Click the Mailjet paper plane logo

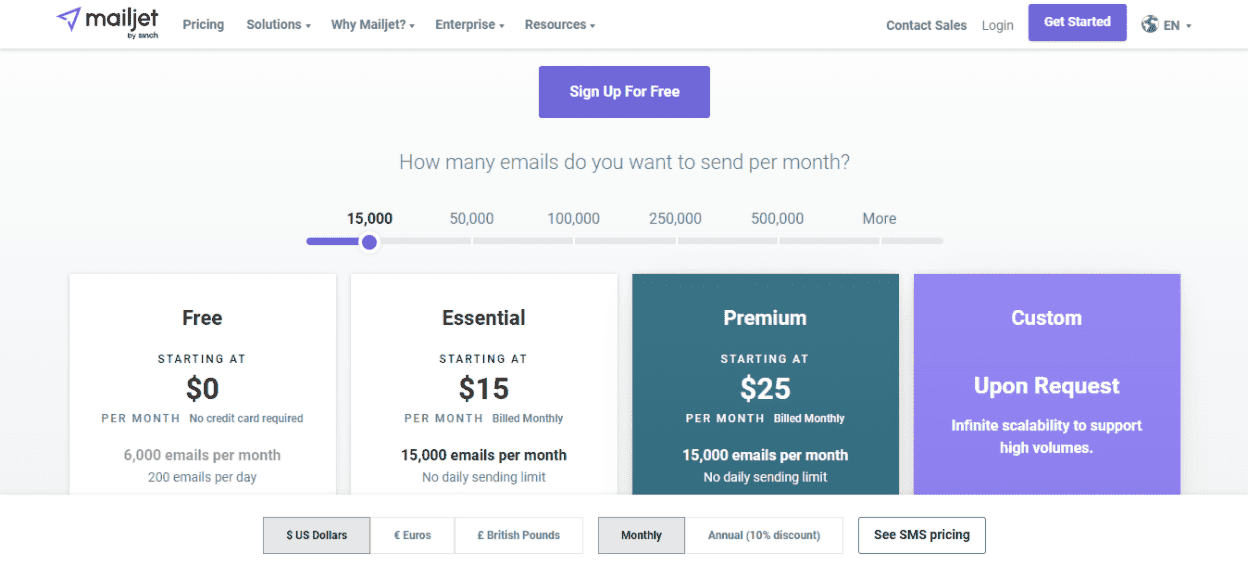[x=70, y=20]
